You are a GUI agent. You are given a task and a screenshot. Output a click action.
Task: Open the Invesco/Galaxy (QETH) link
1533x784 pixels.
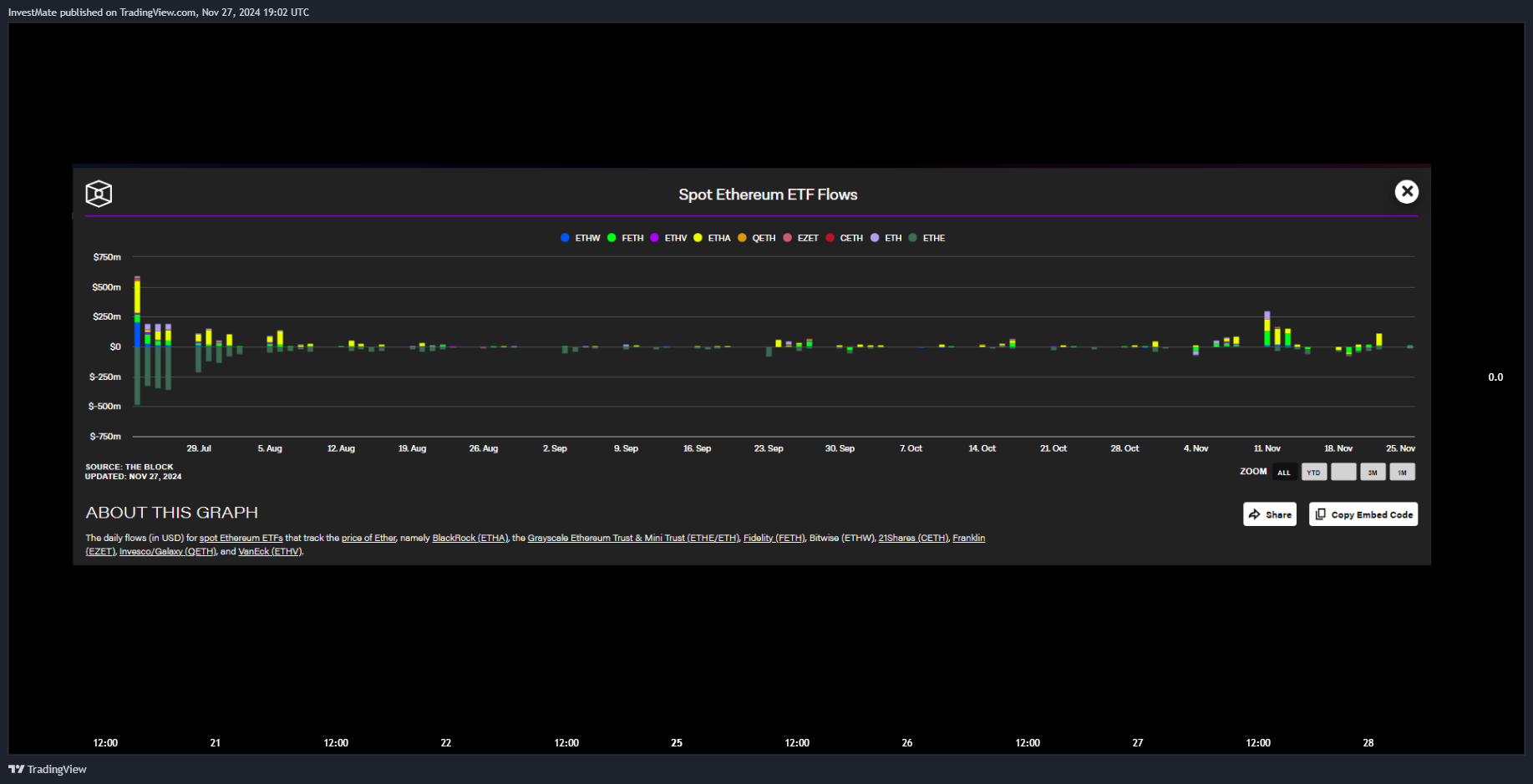167,551
